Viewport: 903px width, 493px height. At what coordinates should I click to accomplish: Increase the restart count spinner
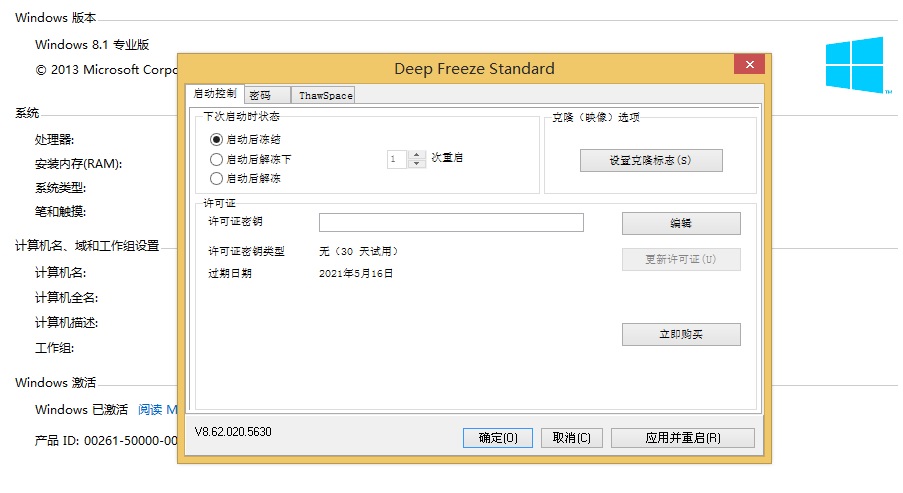point(416,154)
